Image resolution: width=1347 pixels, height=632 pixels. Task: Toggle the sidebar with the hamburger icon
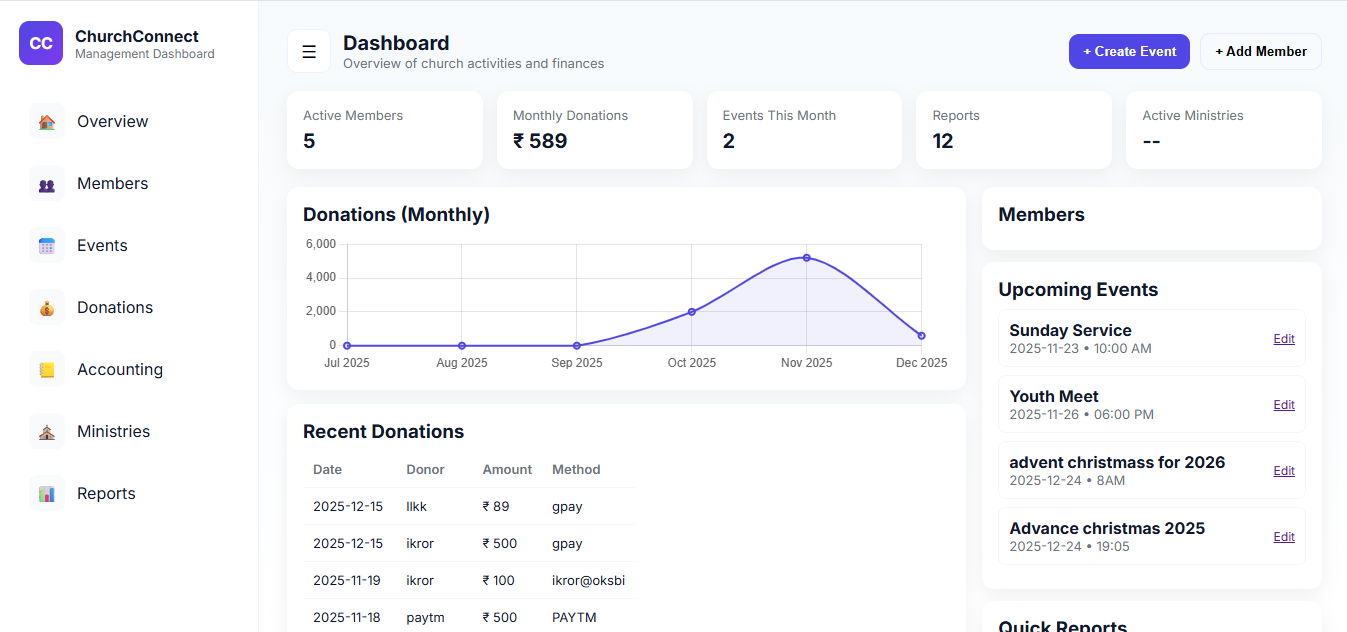tap(308, 50)
